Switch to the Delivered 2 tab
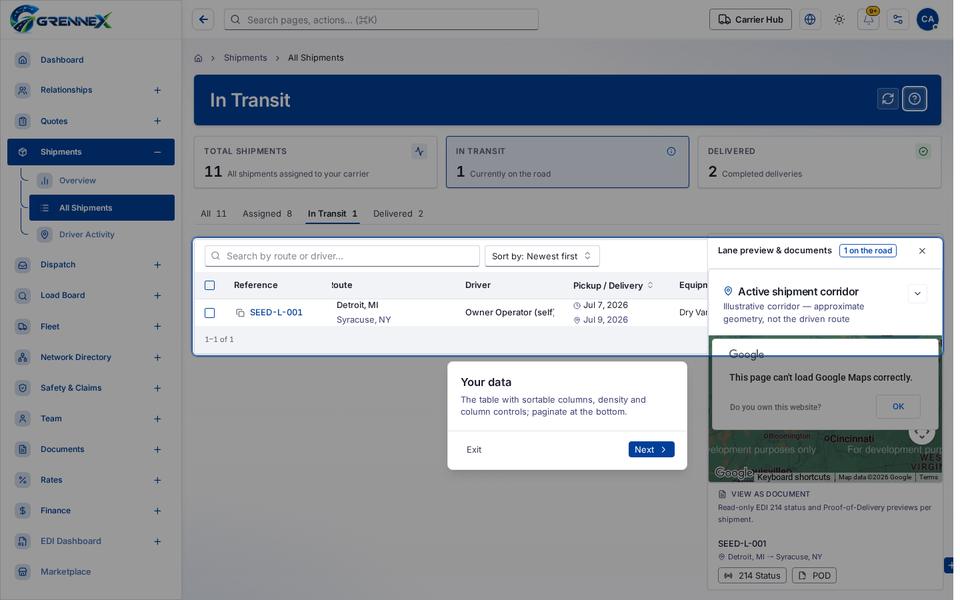 (398, 214)
